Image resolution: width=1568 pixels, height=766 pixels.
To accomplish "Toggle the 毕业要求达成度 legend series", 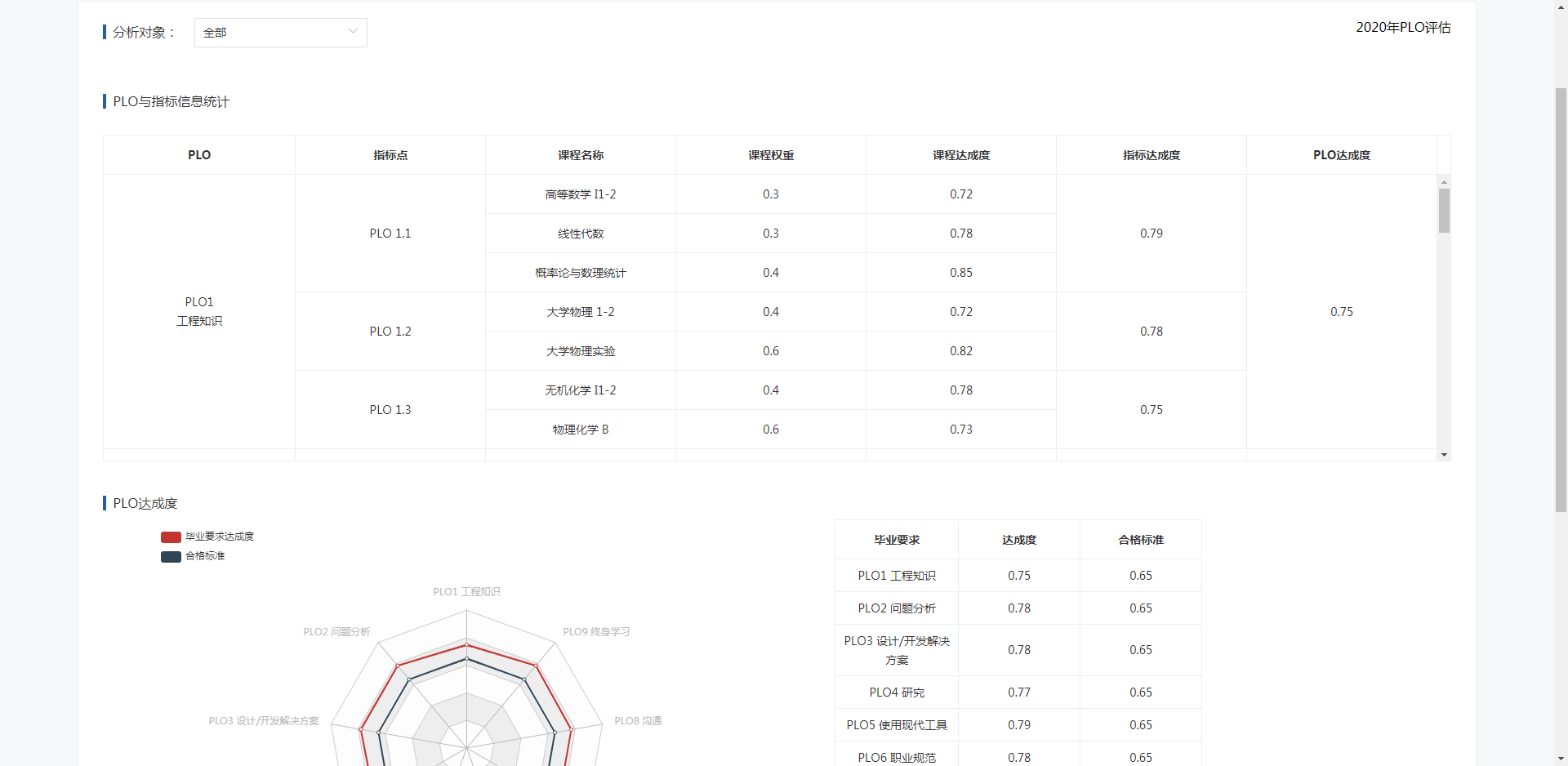I will pos(219,537).
